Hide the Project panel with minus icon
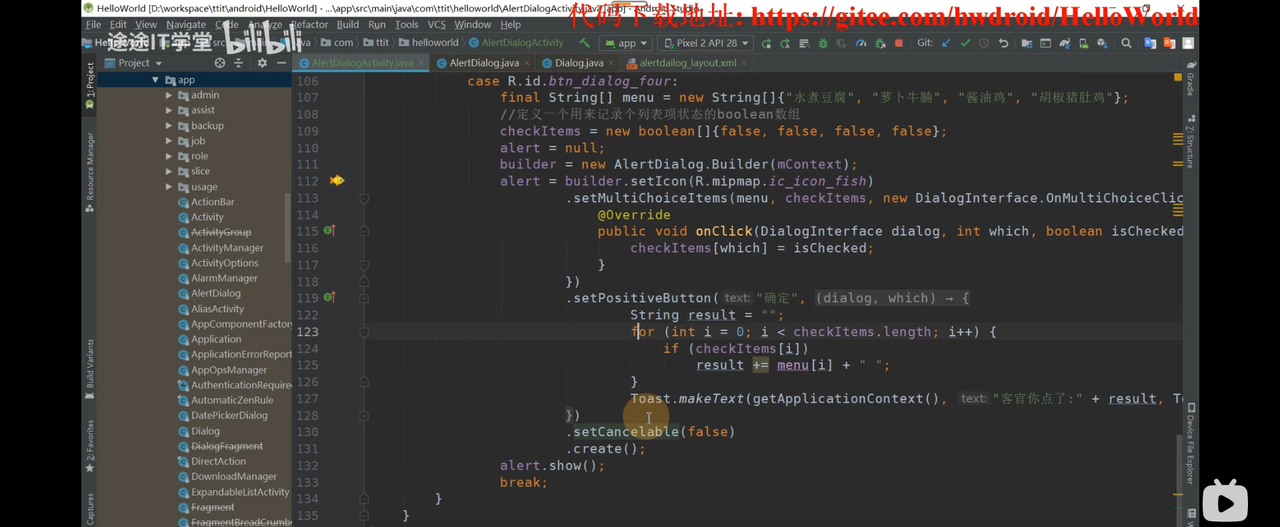Viewport: 1280px width, 527px height. [281, 62]
